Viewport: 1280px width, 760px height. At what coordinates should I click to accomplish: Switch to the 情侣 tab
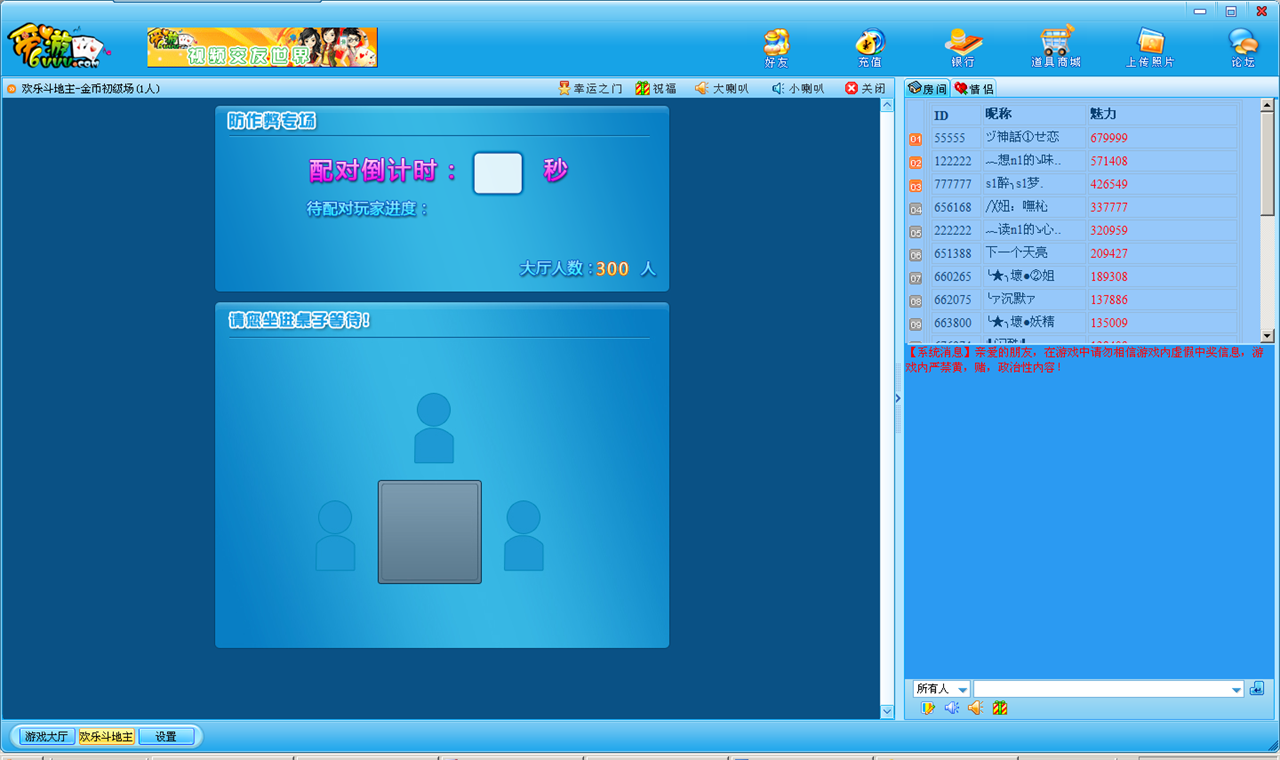point(973,89)
